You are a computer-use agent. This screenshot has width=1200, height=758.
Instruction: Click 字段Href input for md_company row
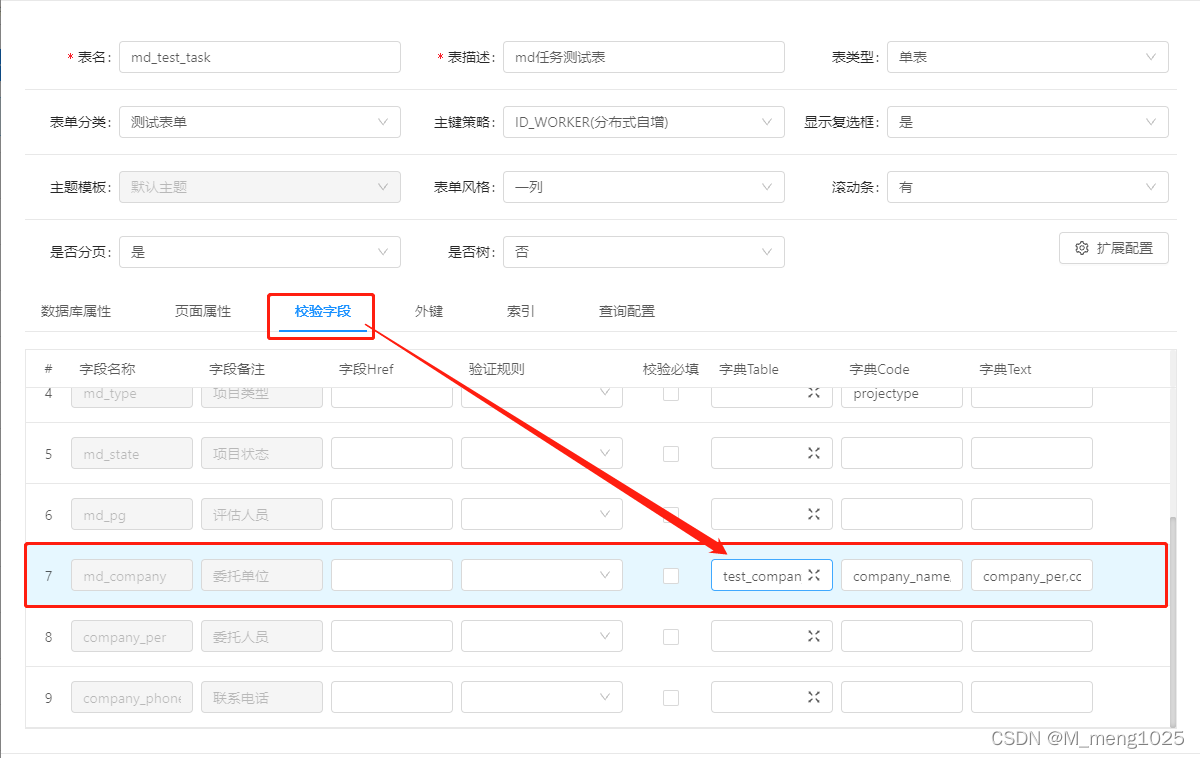[x=392, y=575]
